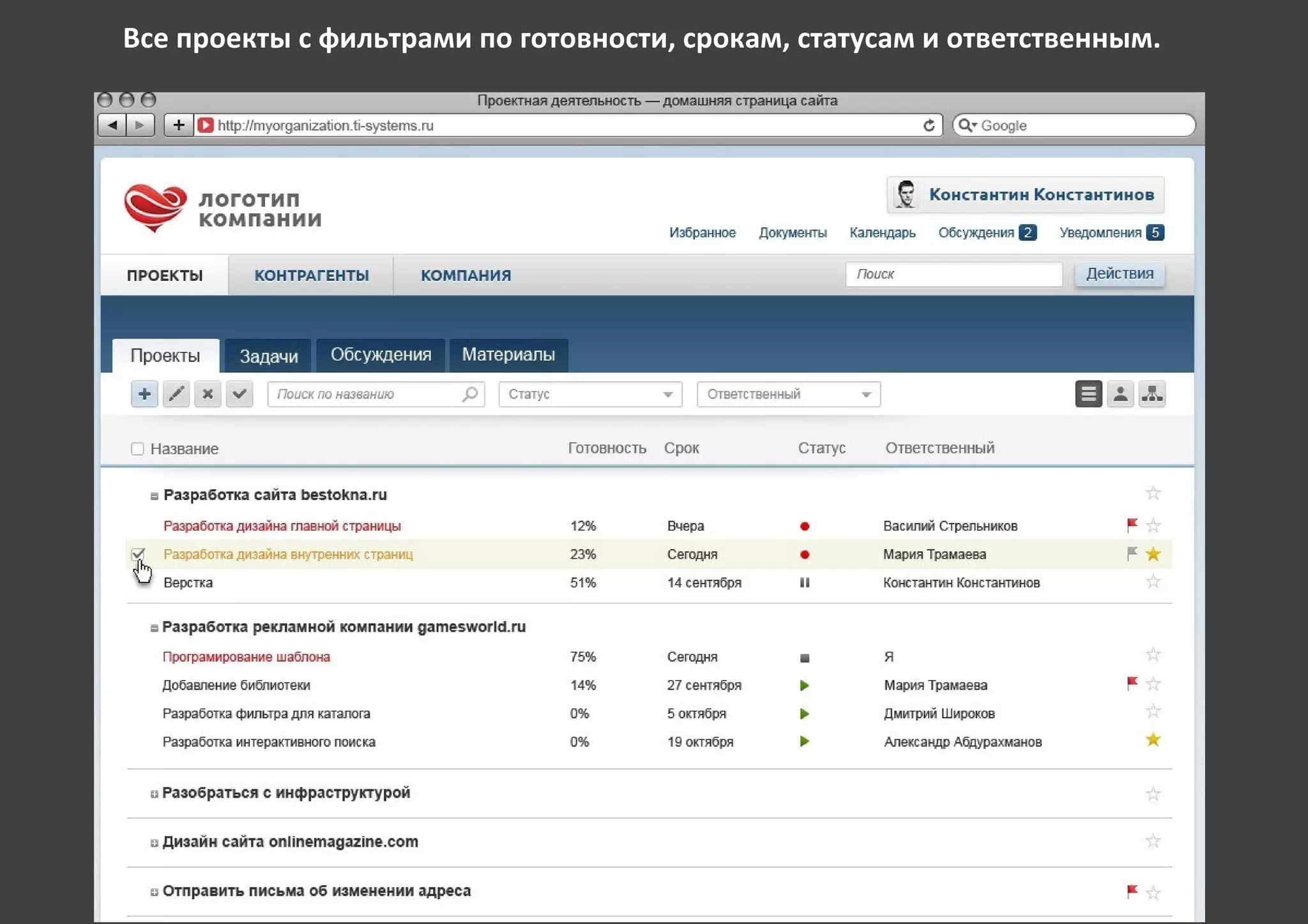Expand the Разобраться с инфраструктурой group
The height and width of the screenshot is (924, 1308).
pos(154,794)
